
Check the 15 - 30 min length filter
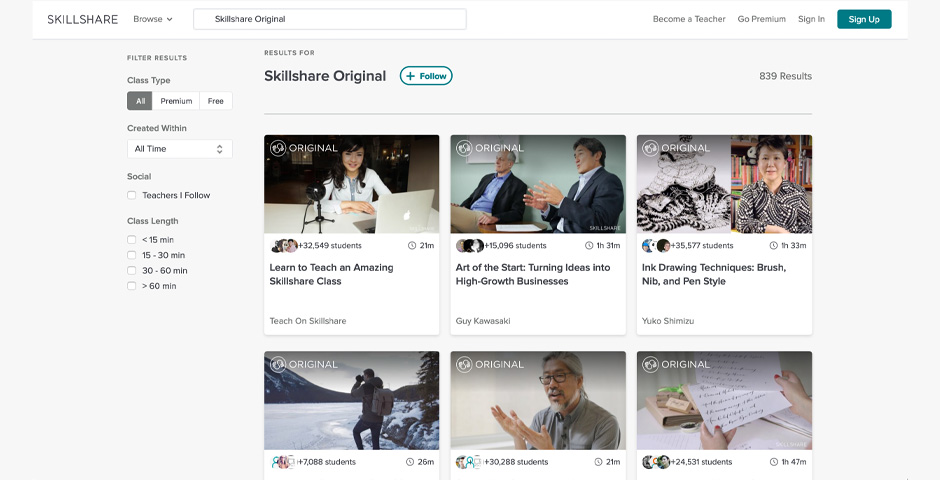coord(131,255)
